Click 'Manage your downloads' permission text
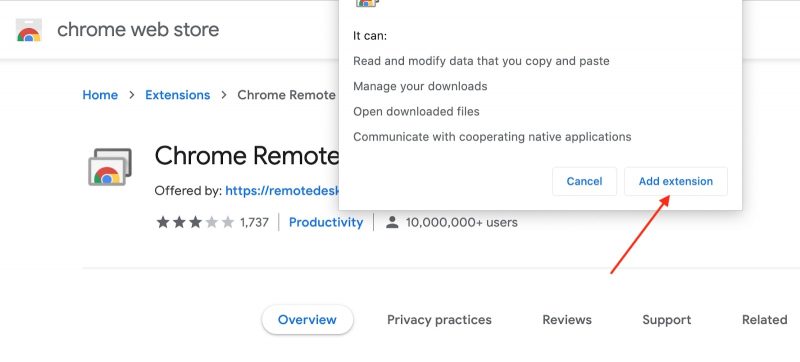 420,86
